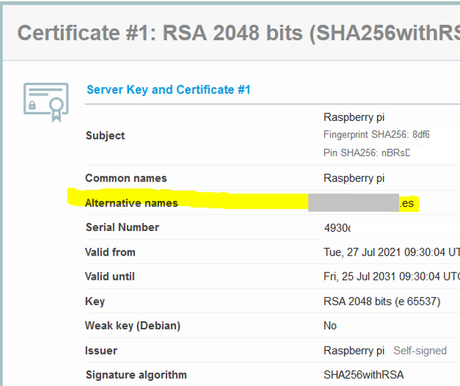Click the Self-signed note beside Issuer

(x=420, y=351)
